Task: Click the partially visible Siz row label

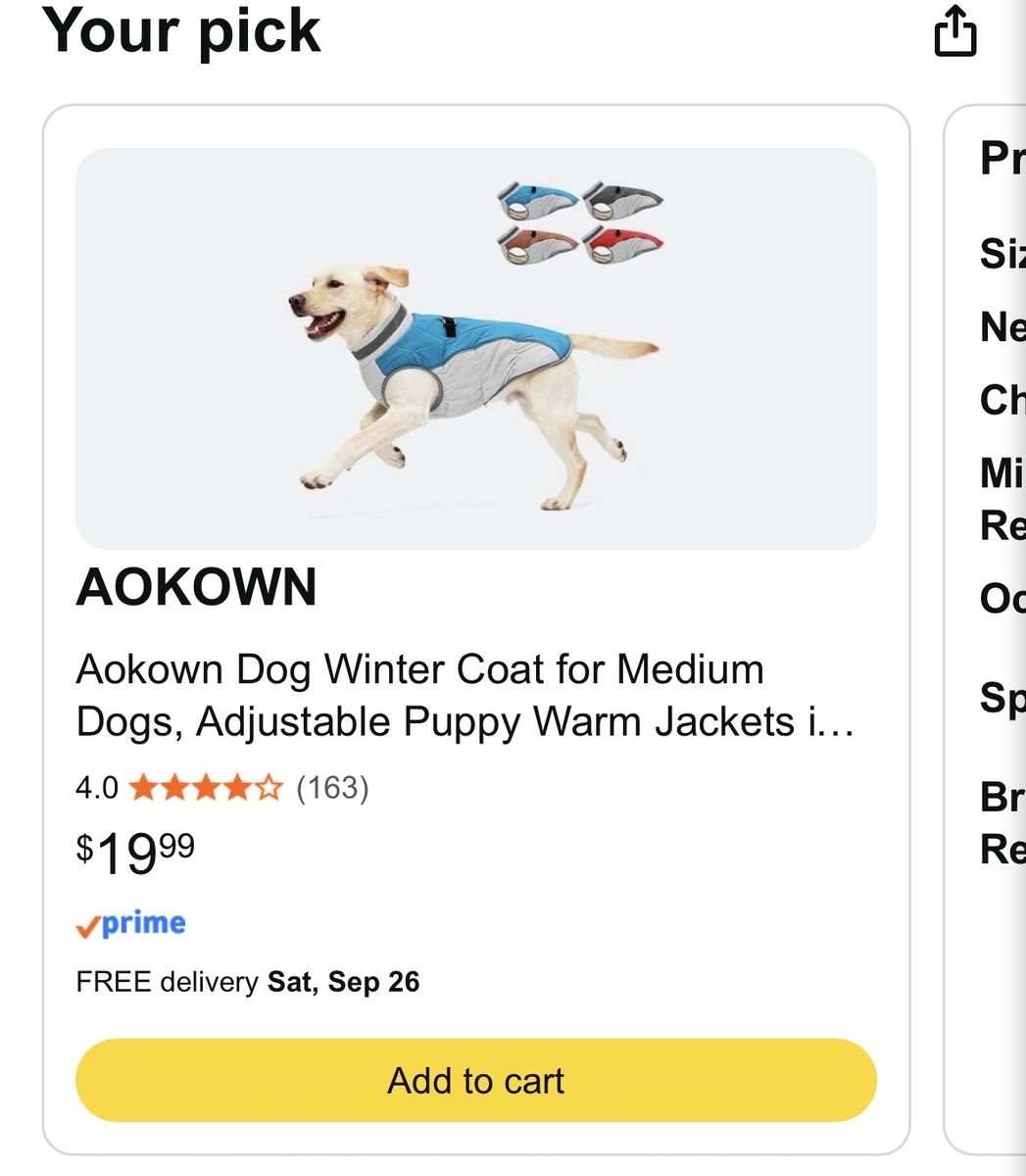Action: pos(1002,254)
